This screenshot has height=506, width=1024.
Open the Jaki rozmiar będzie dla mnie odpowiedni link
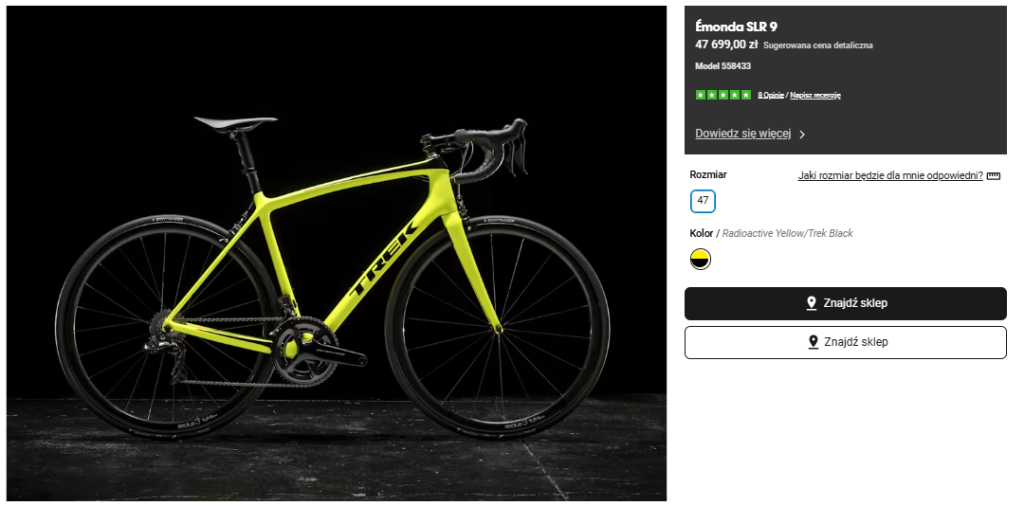click(x=890, y=176)
